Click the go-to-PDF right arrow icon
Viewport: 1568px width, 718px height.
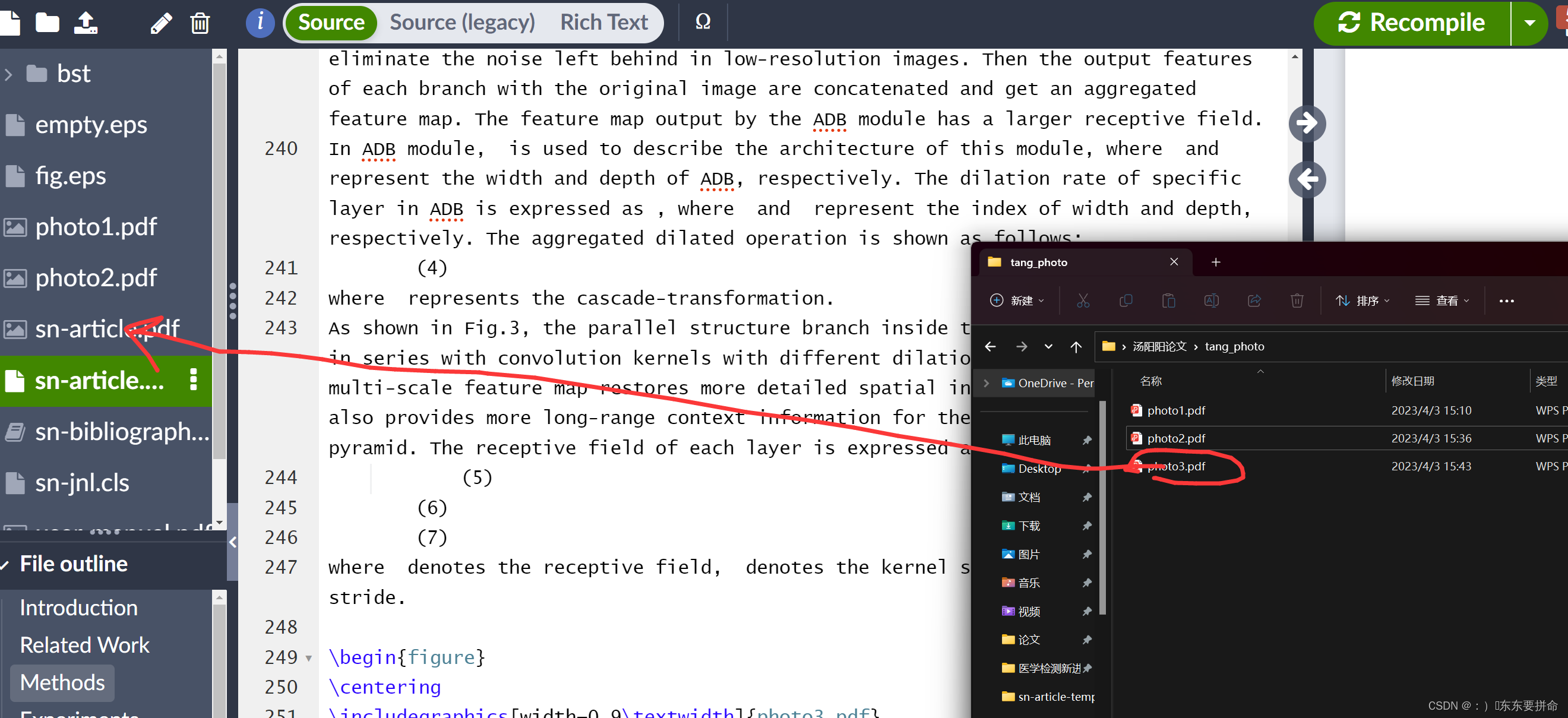(x=1307, y=124)
